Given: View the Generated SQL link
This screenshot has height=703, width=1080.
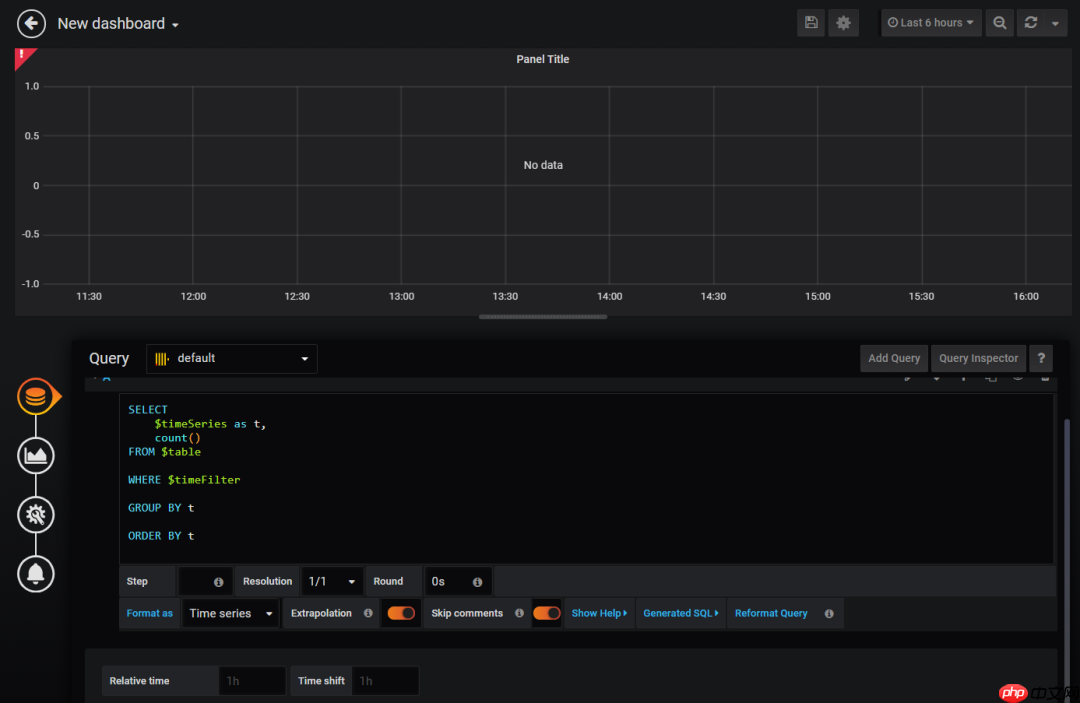Looking at the screenshot, I should coord(680,613).
